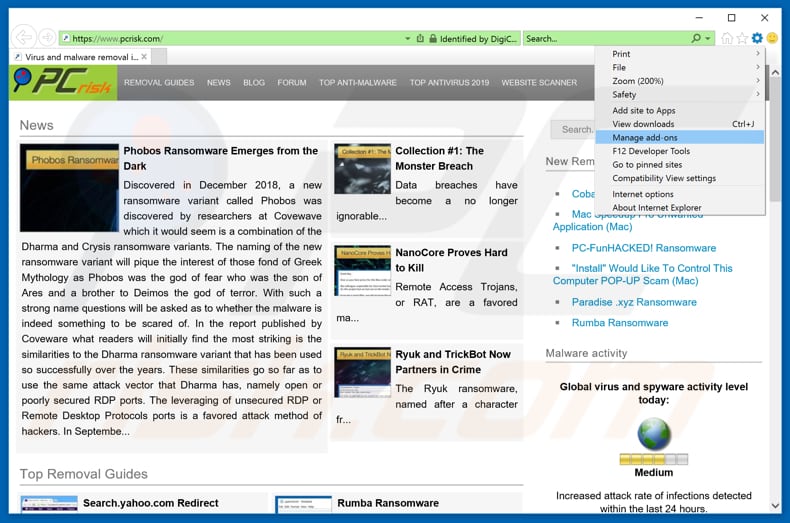Expand the Print submenu

tap(680, 53)
